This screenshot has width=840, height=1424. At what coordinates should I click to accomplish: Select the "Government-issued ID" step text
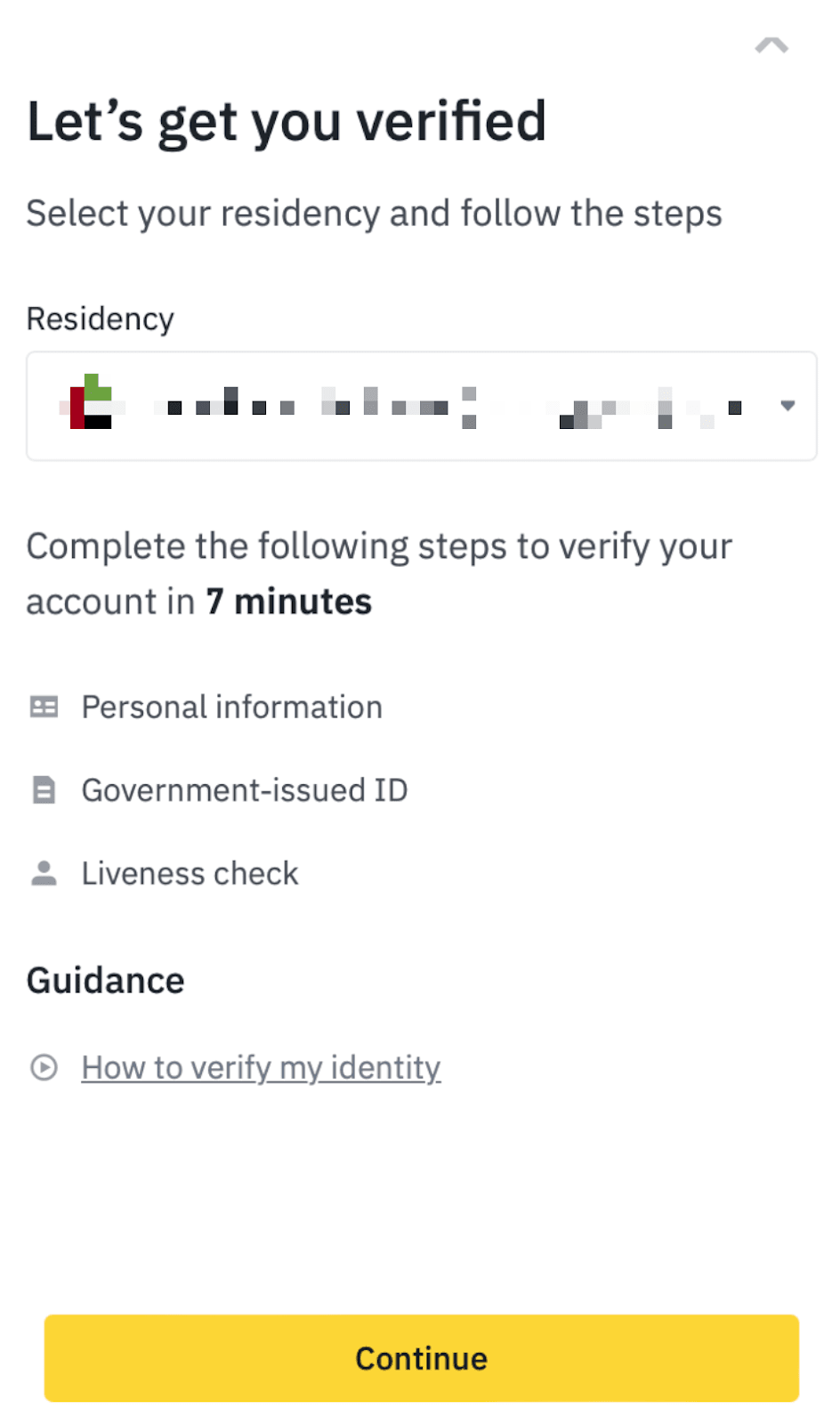click(x=244, y=789)
